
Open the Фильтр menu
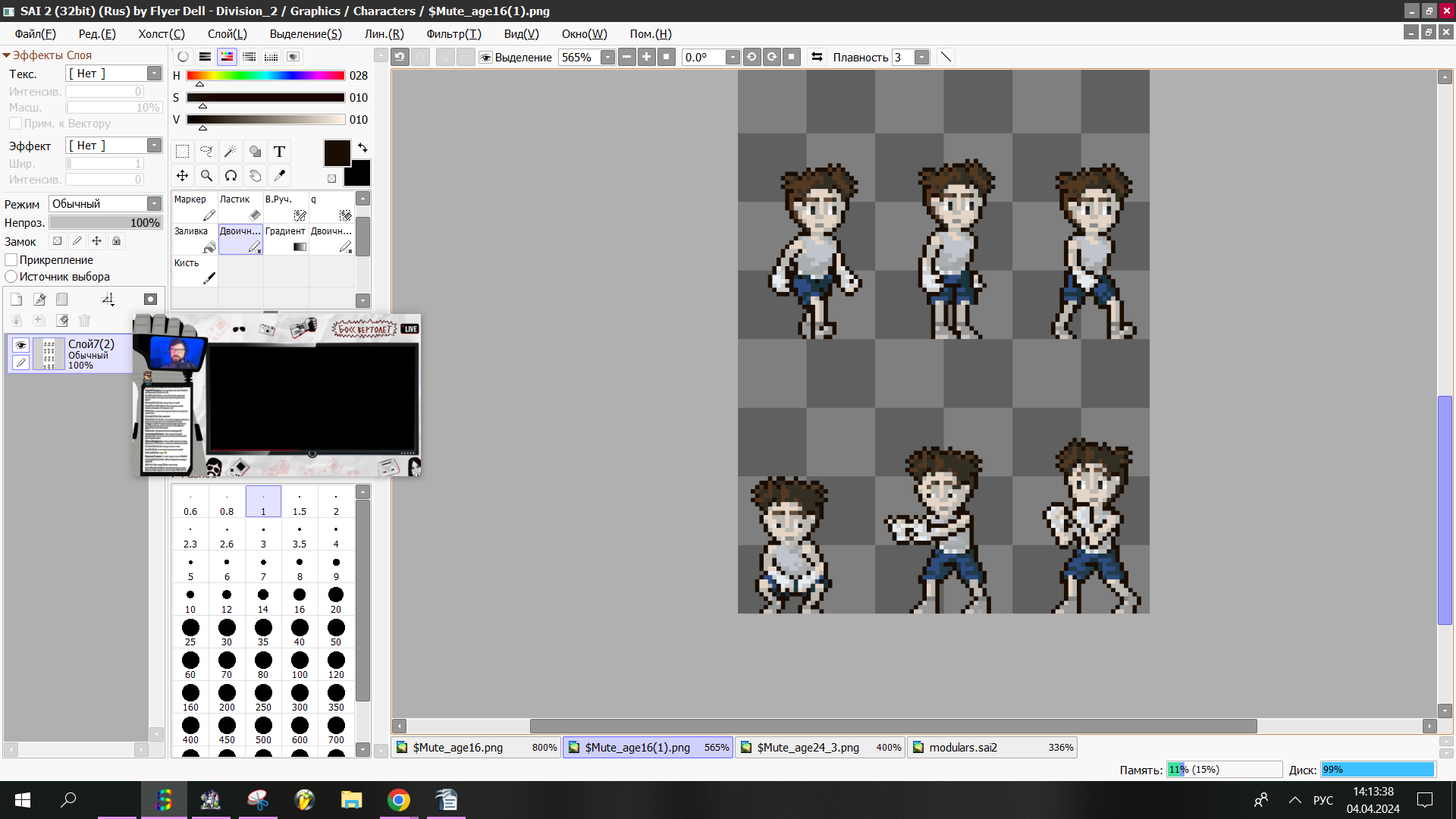[453, 34]
